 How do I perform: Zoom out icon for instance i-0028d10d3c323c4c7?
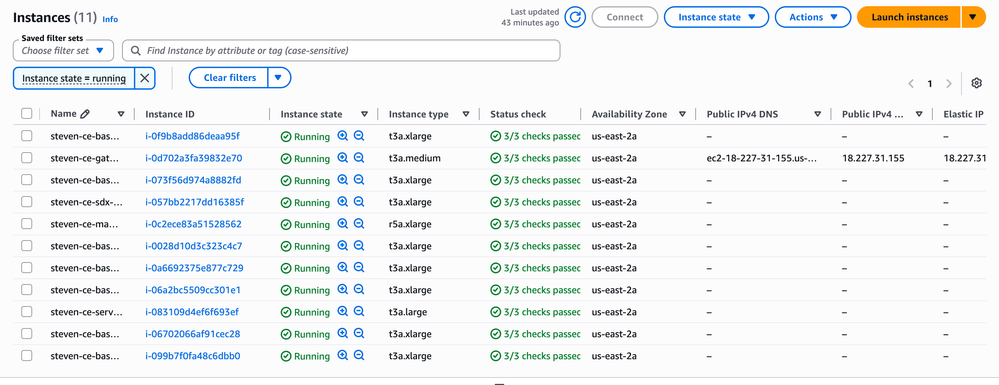click(359, 246)
